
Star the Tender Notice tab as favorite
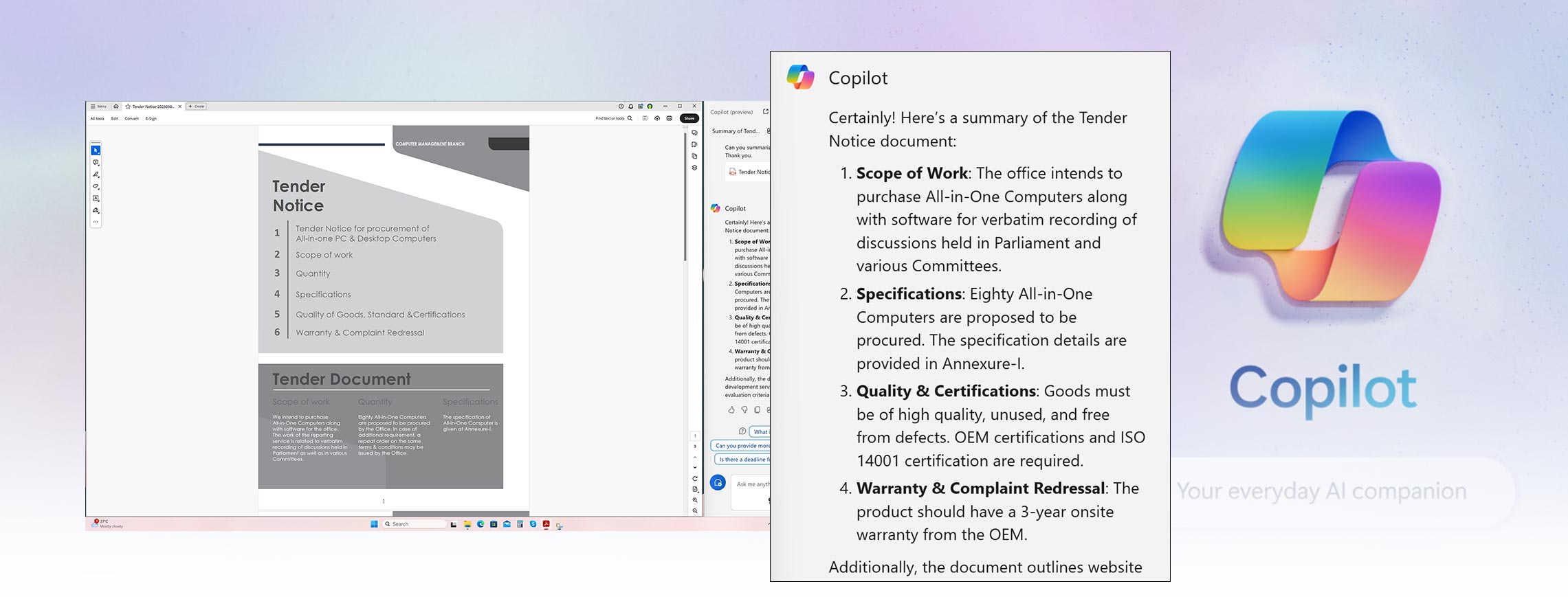(128, 106)
